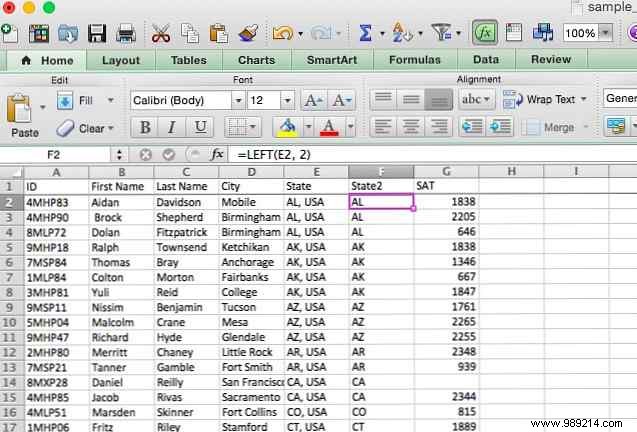Open font color dropdown arrow

[x=351, y=128]
